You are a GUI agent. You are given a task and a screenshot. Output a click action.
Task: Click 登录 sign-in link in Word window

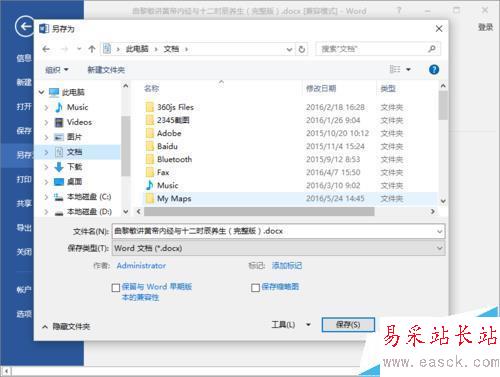pos(485,27)
